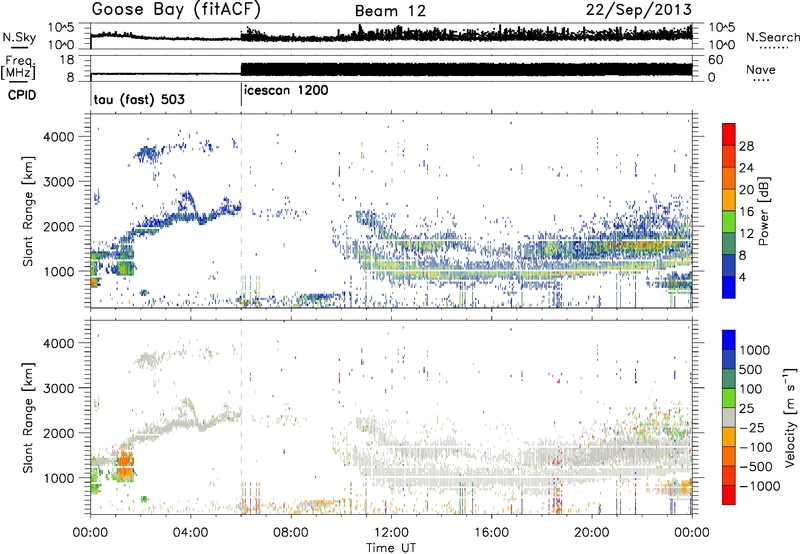Click the velocity colorbar value '500'

(751, 370)
